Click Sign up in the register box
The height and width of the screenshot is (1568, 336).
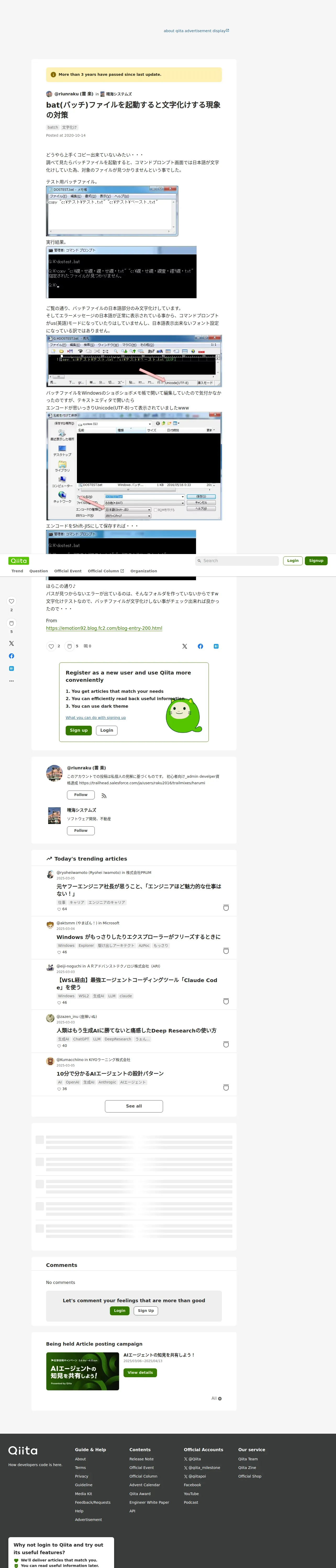[x=79, y=730]
